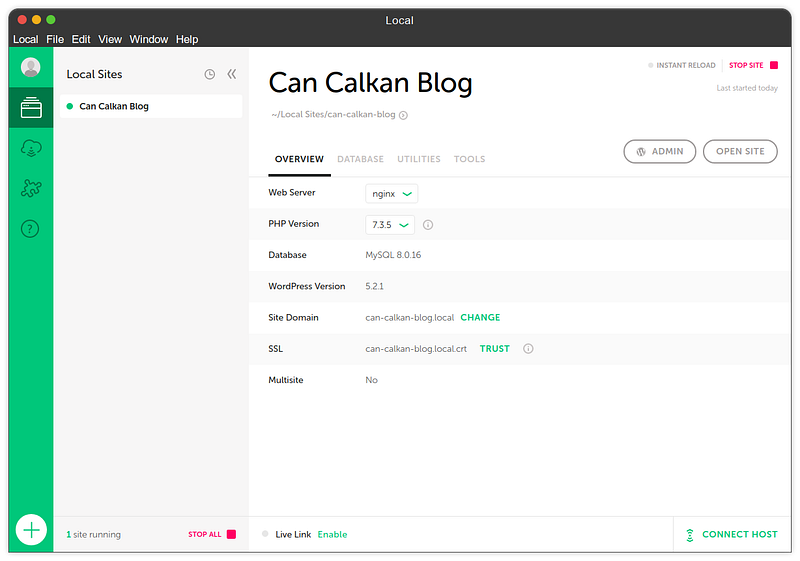Click the ADMIN button label
The image size is (800, 561).
click(x=667, y=151)
